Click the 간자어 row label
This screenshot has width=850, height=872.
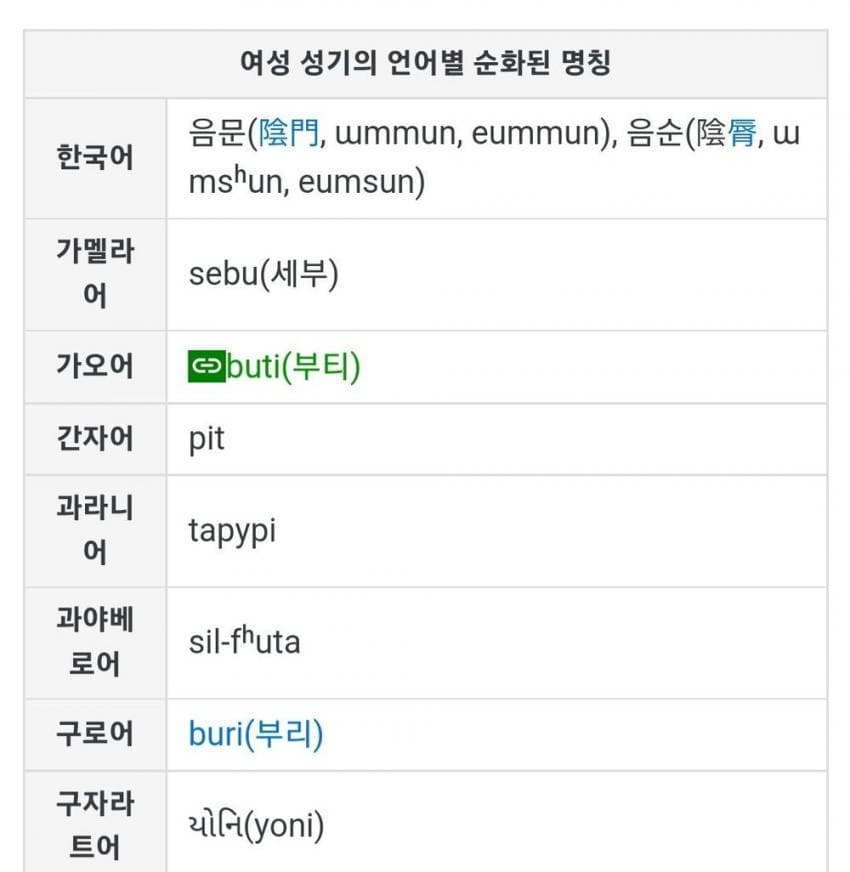[x=94, y=438]
